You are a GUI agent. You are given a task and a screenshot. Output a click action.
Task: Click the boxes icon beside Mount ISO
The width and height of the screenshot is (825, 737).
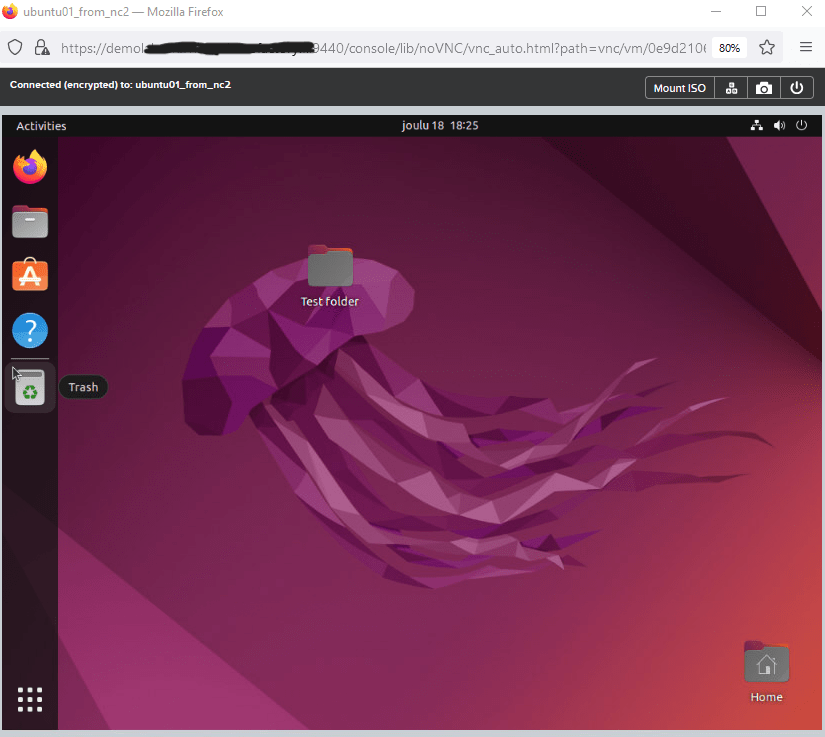732,88
